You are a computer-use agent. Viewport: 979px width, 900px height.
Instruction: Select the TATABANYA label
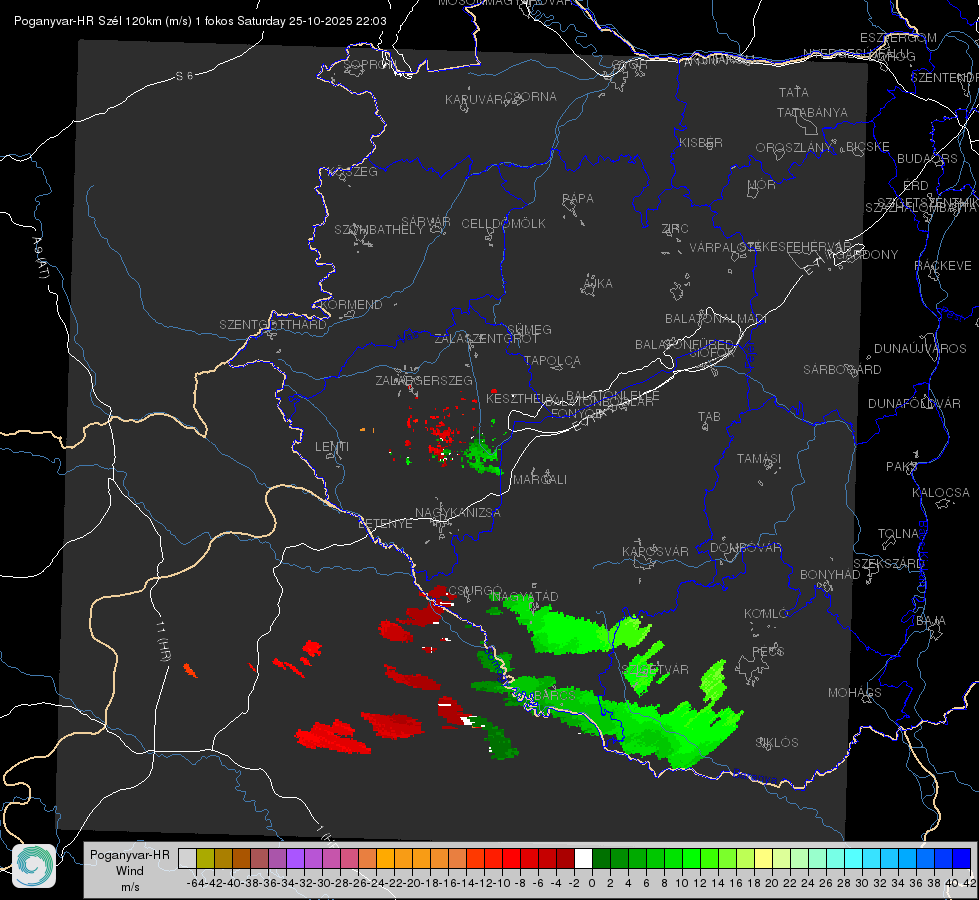pyautogui.click(x=812, y=112)
